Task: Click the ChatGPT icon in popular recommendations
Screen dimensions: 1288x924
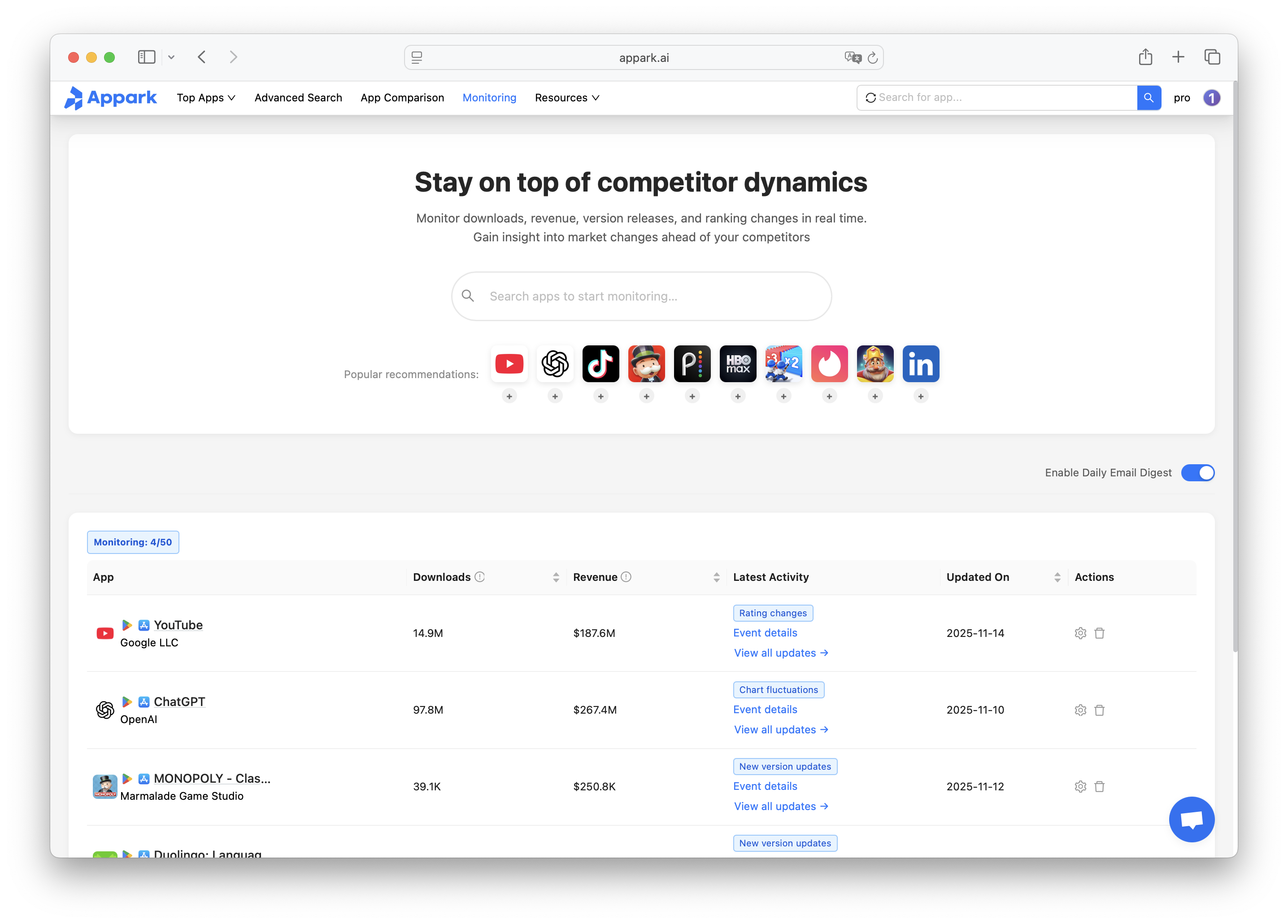Action: click(555, 363)
